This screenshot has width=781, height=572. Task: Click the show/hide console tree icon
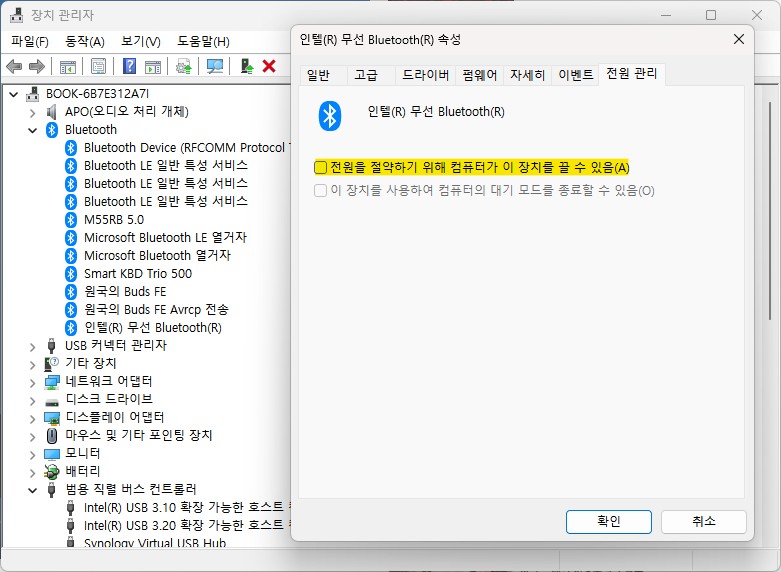67,66
